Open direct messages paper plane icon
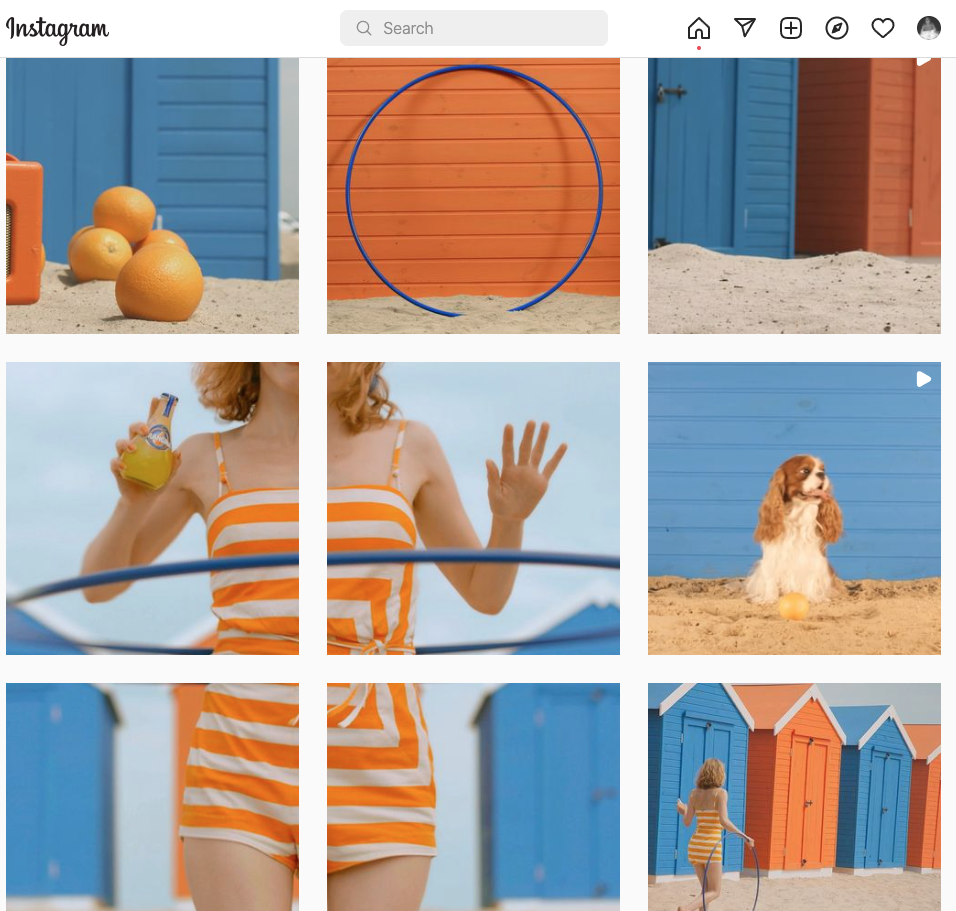Viewport: 956px width, 911px height. click(x=745, y=27)
